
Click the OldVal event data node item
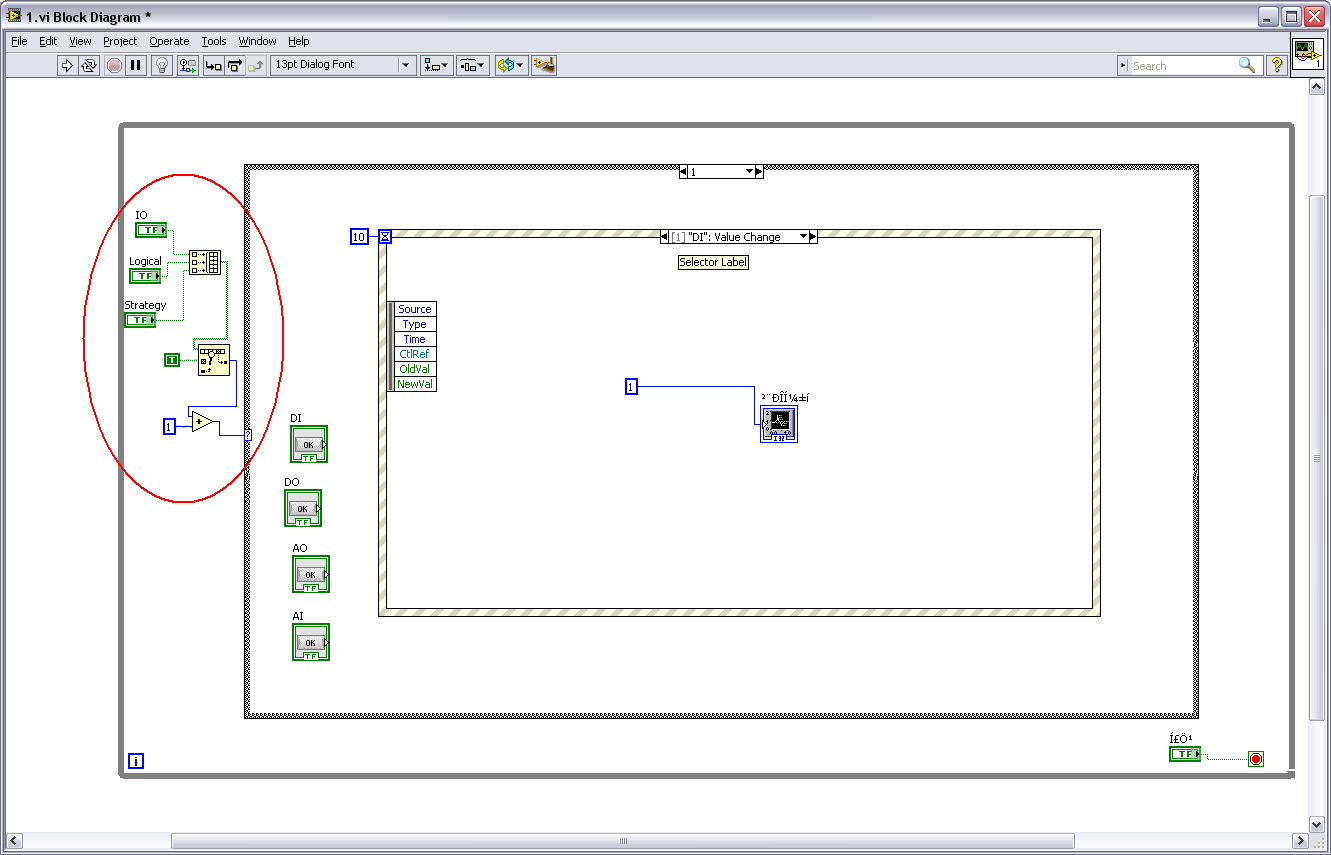415,369
